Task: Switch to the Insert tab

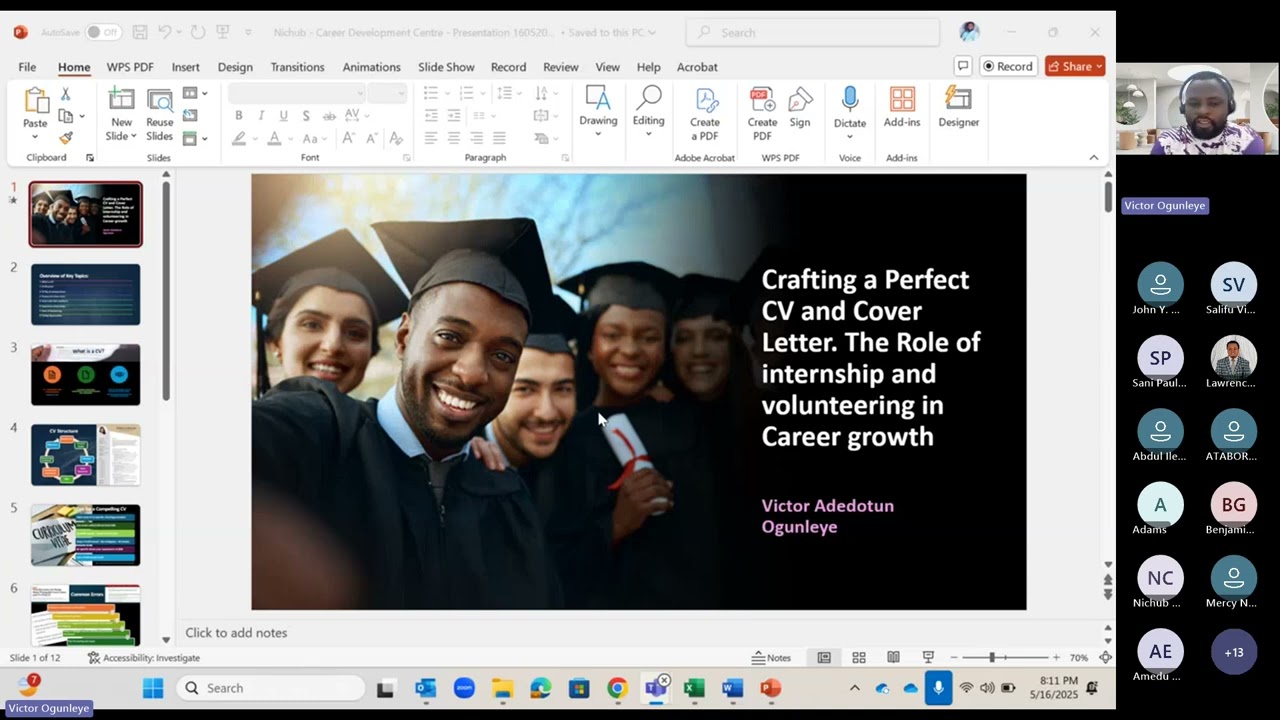Action: coord(185,67)
